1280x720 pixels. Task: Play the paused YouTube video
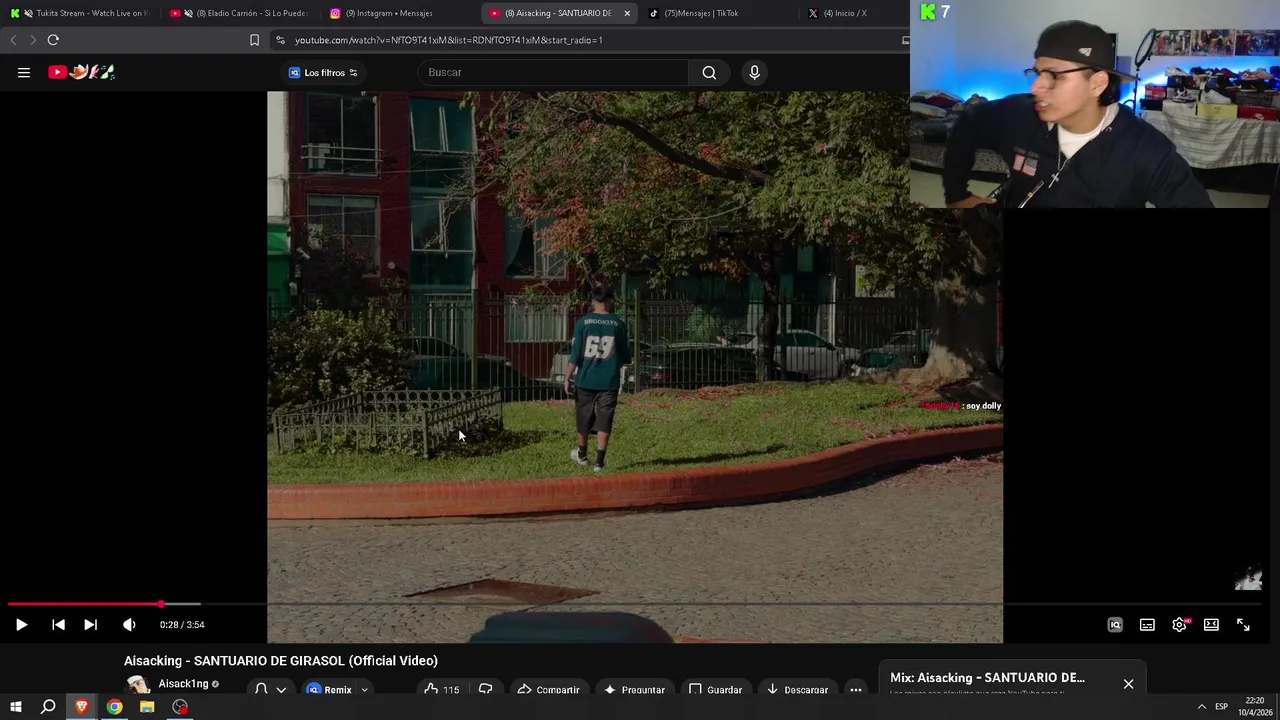21,624
